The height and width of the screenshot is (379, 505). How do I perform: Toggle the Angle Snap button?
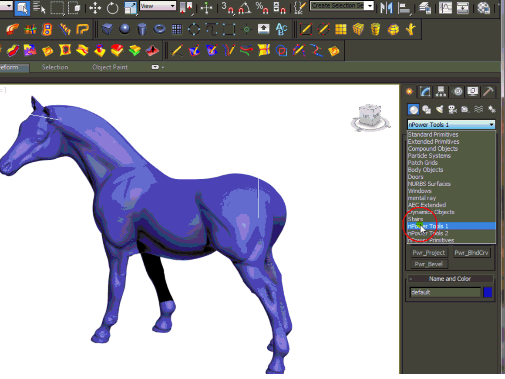pos(245,8)
